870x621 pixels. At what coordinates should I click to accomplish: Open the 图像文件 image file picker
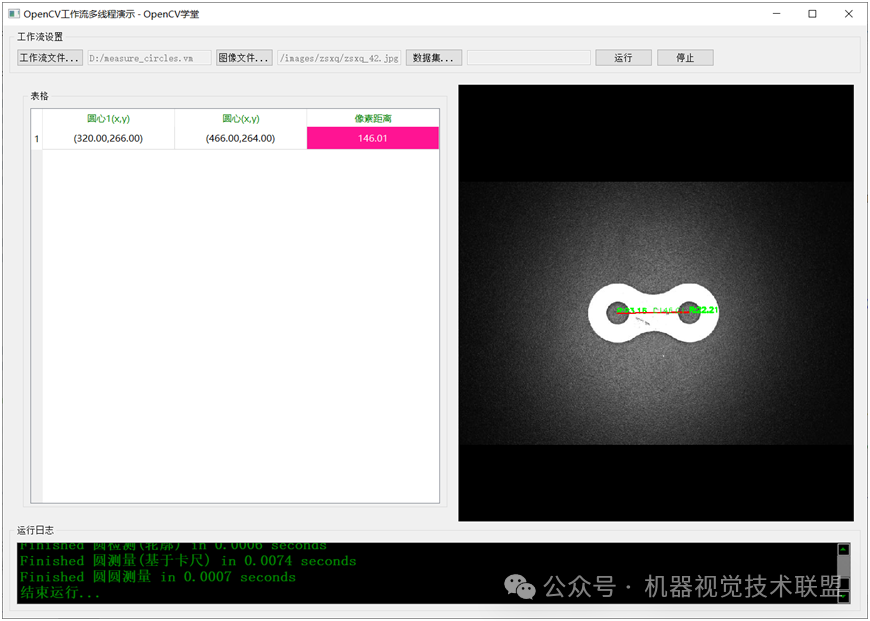(244, 57)
